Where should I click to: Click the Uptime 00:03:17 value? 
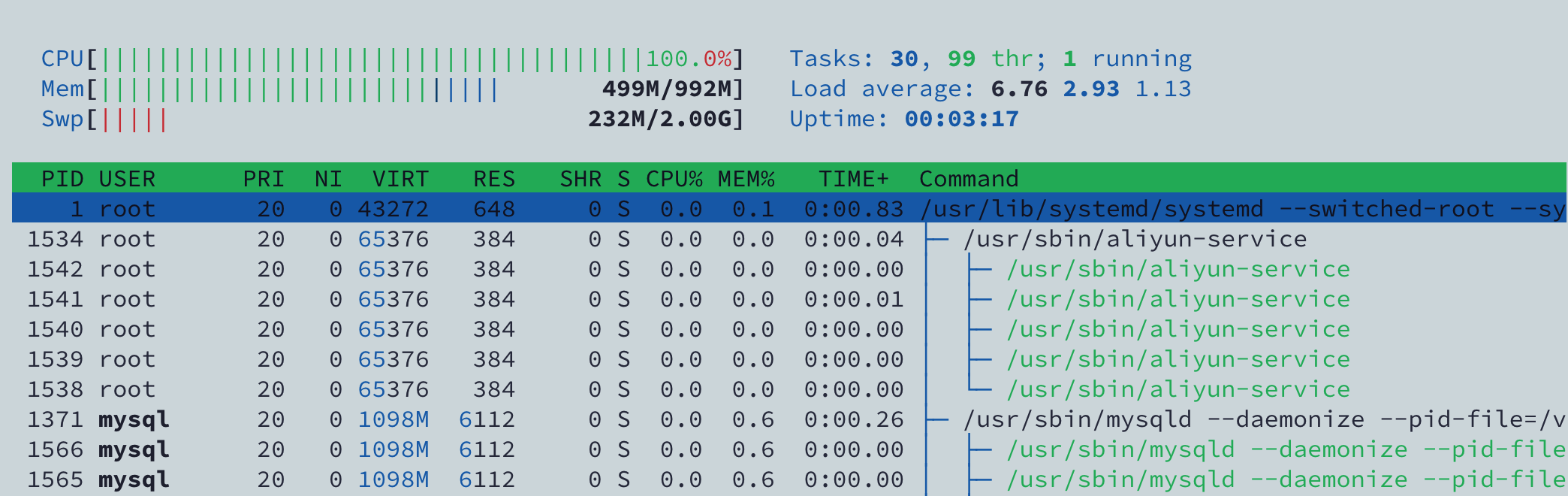pyautogui.click(x=962, y=119)
